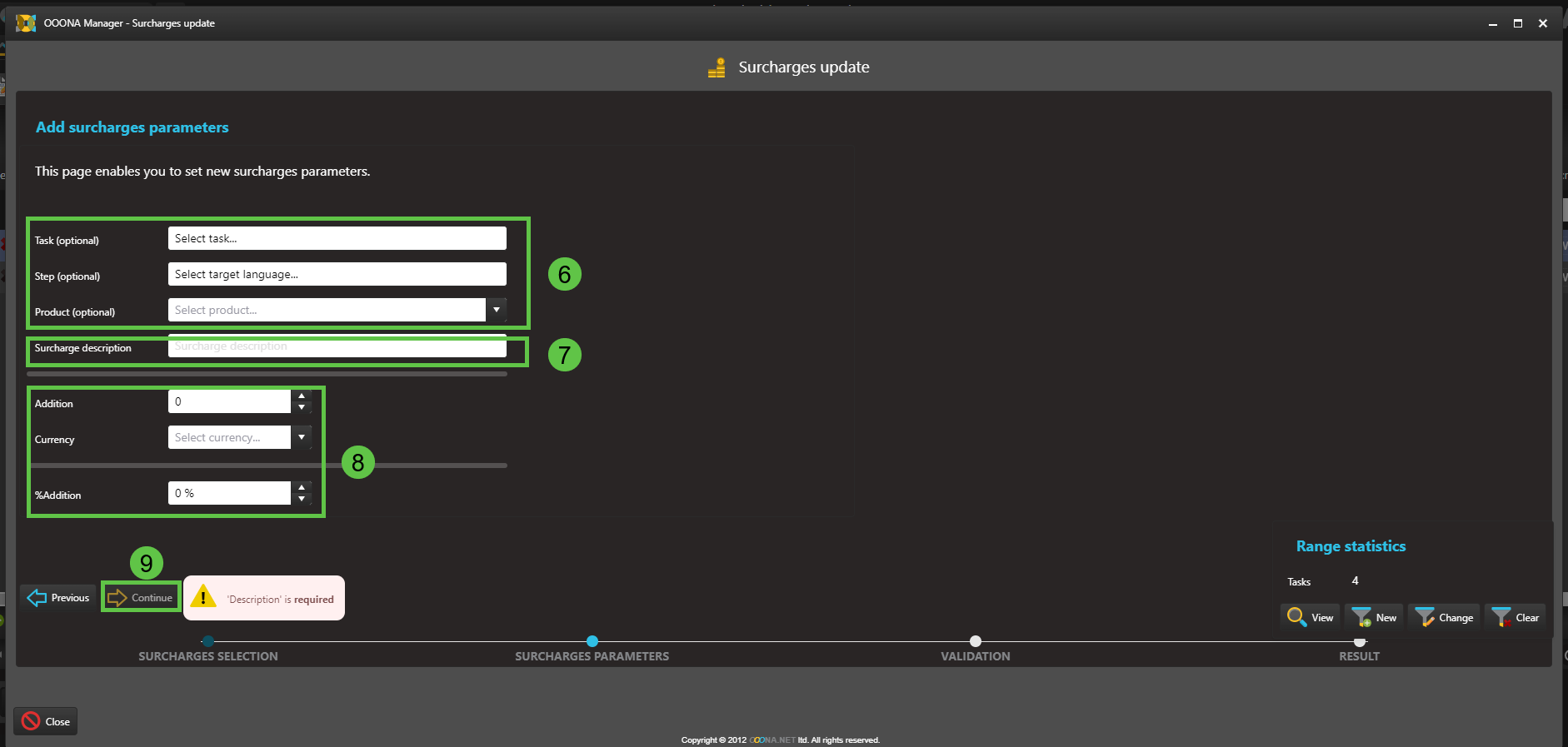Click the Surcharge description text field
The width and height of the screenshot is (1568, 747).
click(337, 348)
